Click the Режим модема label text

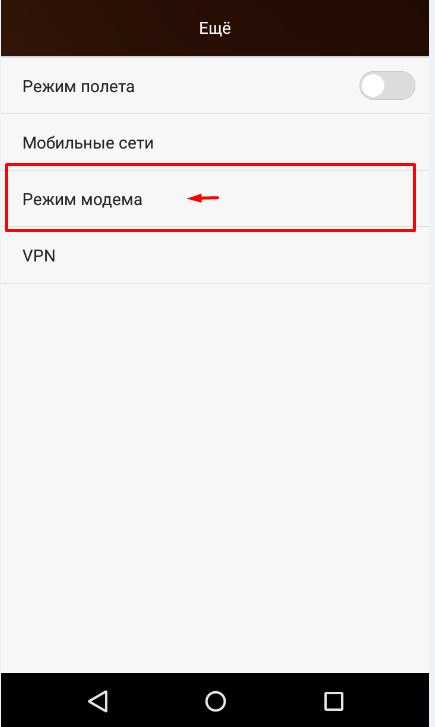tap(82, 199)
